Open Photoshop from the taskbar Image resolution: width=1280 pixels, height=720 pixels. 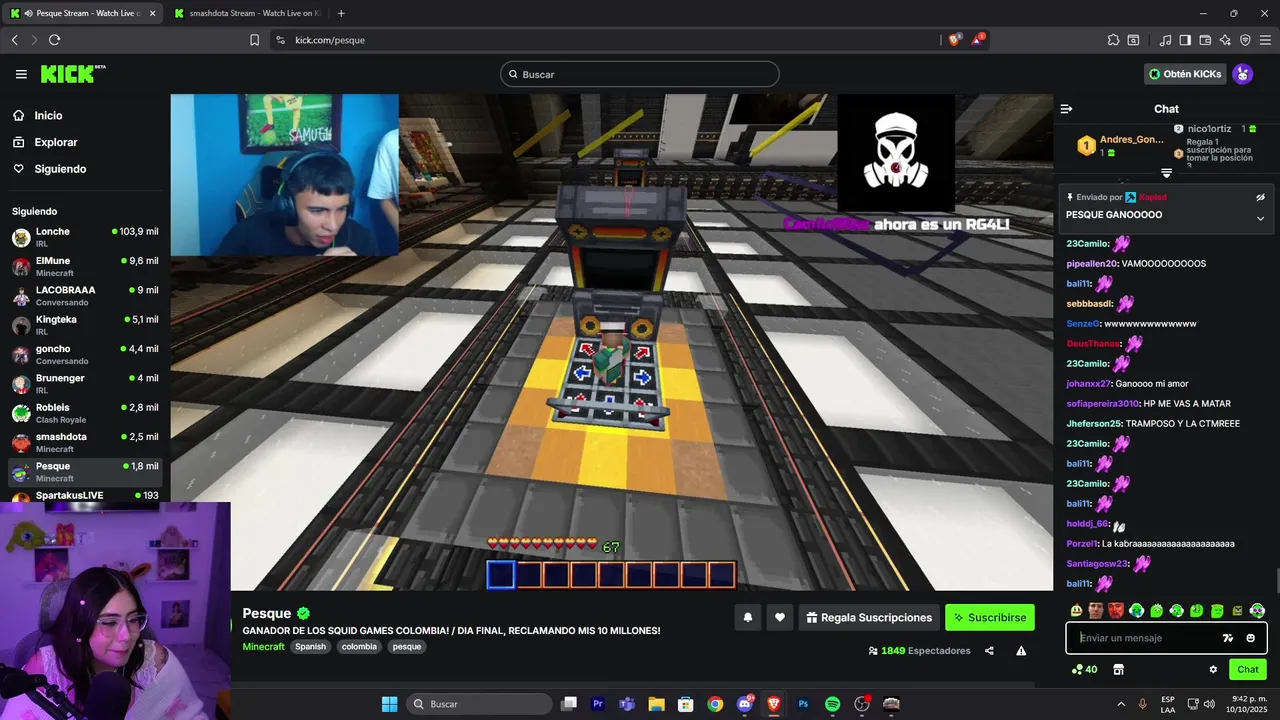pyautogui.click(x=803, y=704)
